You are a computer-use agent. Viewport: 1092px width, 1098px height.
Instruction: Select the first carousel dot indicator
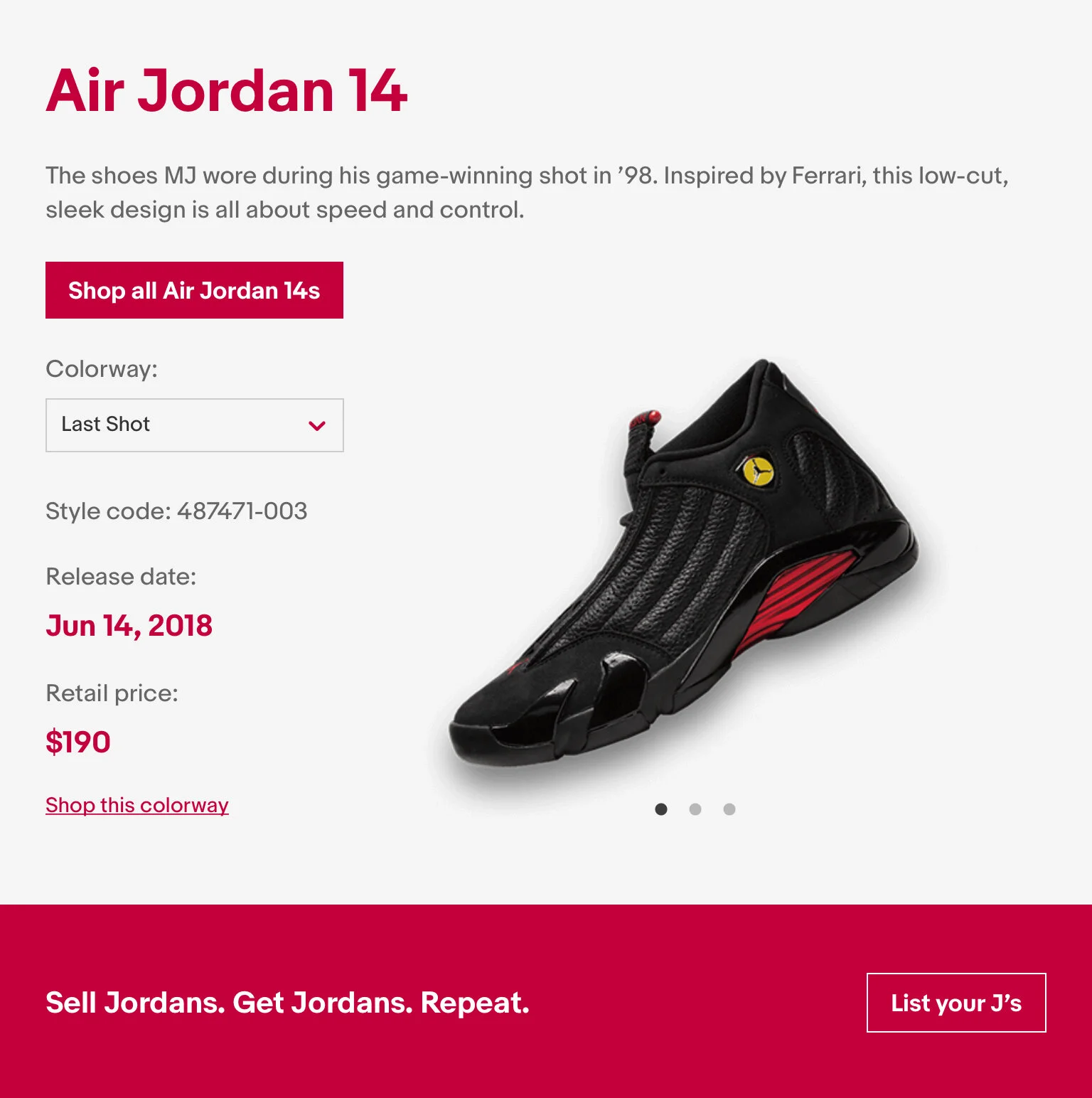661,809
